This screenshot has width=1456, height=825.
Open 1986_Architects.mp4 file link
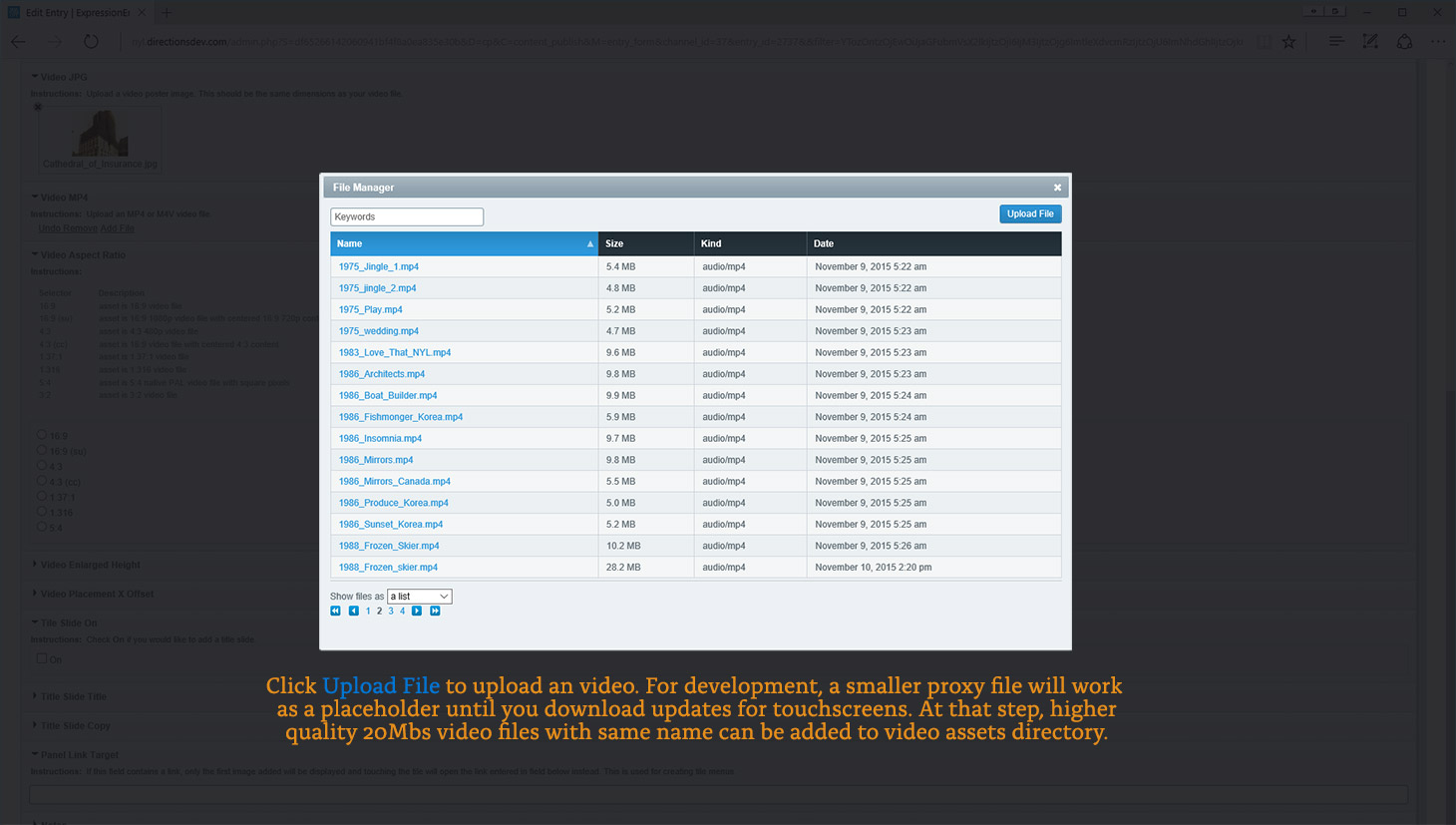(381, 374)
